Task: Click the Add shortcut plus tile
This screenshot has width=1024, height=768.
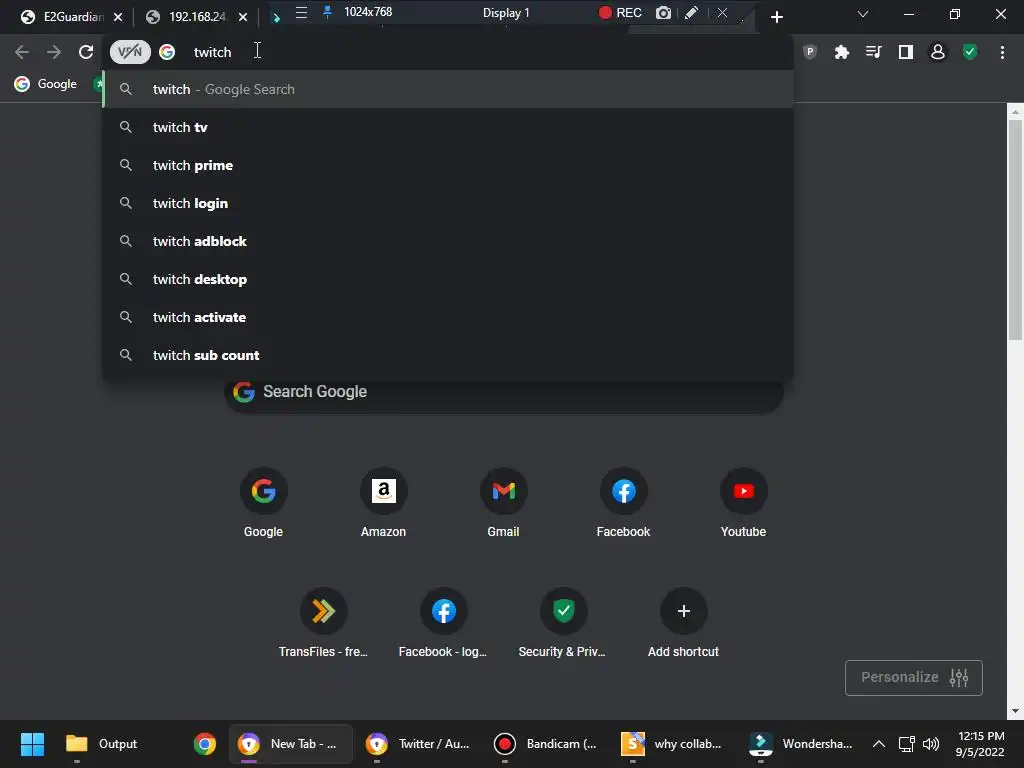Action: 683,623
